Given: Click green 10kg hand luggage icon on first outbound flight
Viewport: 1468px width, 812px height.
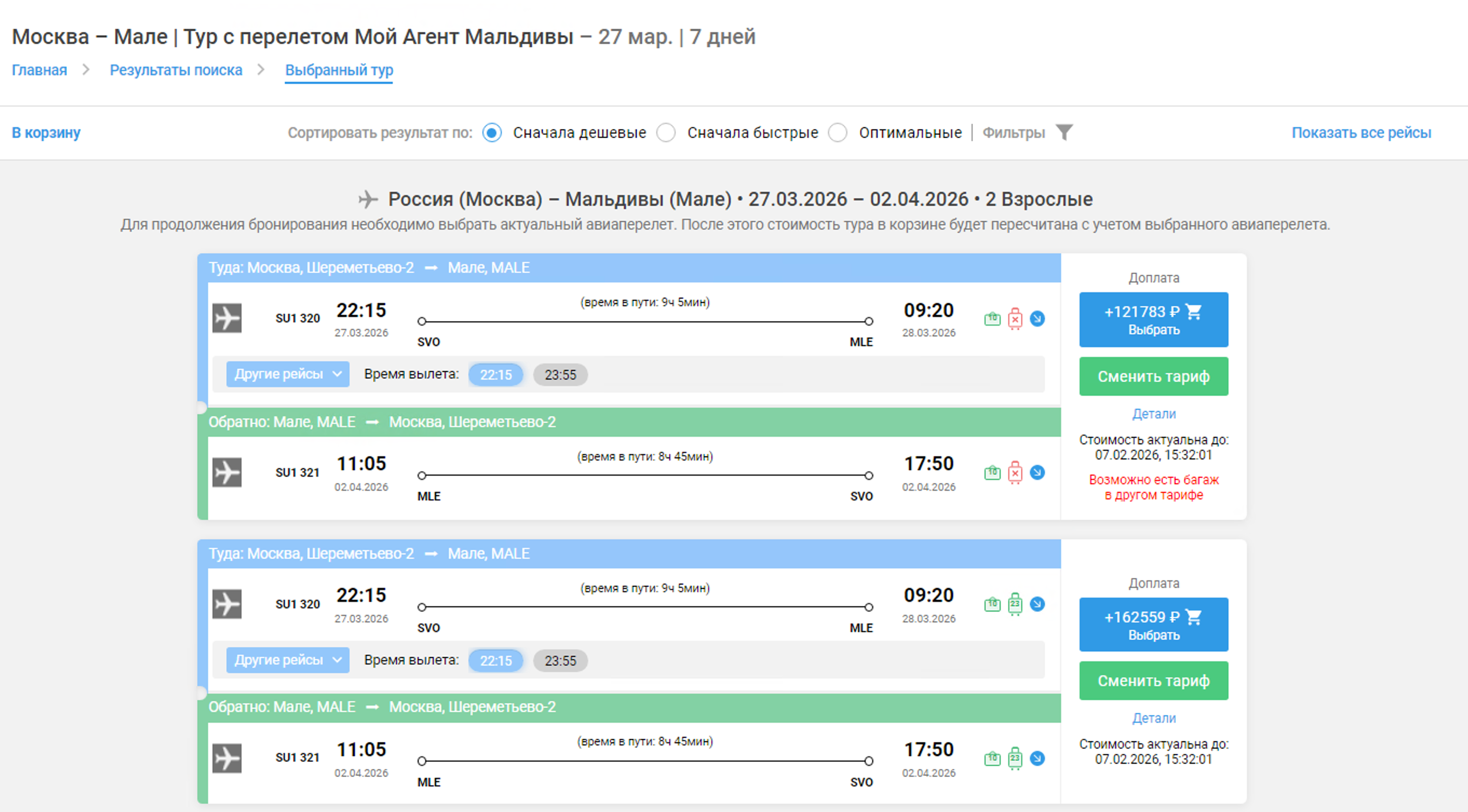Looking at the screenshot, I should (x=992, y=319).
